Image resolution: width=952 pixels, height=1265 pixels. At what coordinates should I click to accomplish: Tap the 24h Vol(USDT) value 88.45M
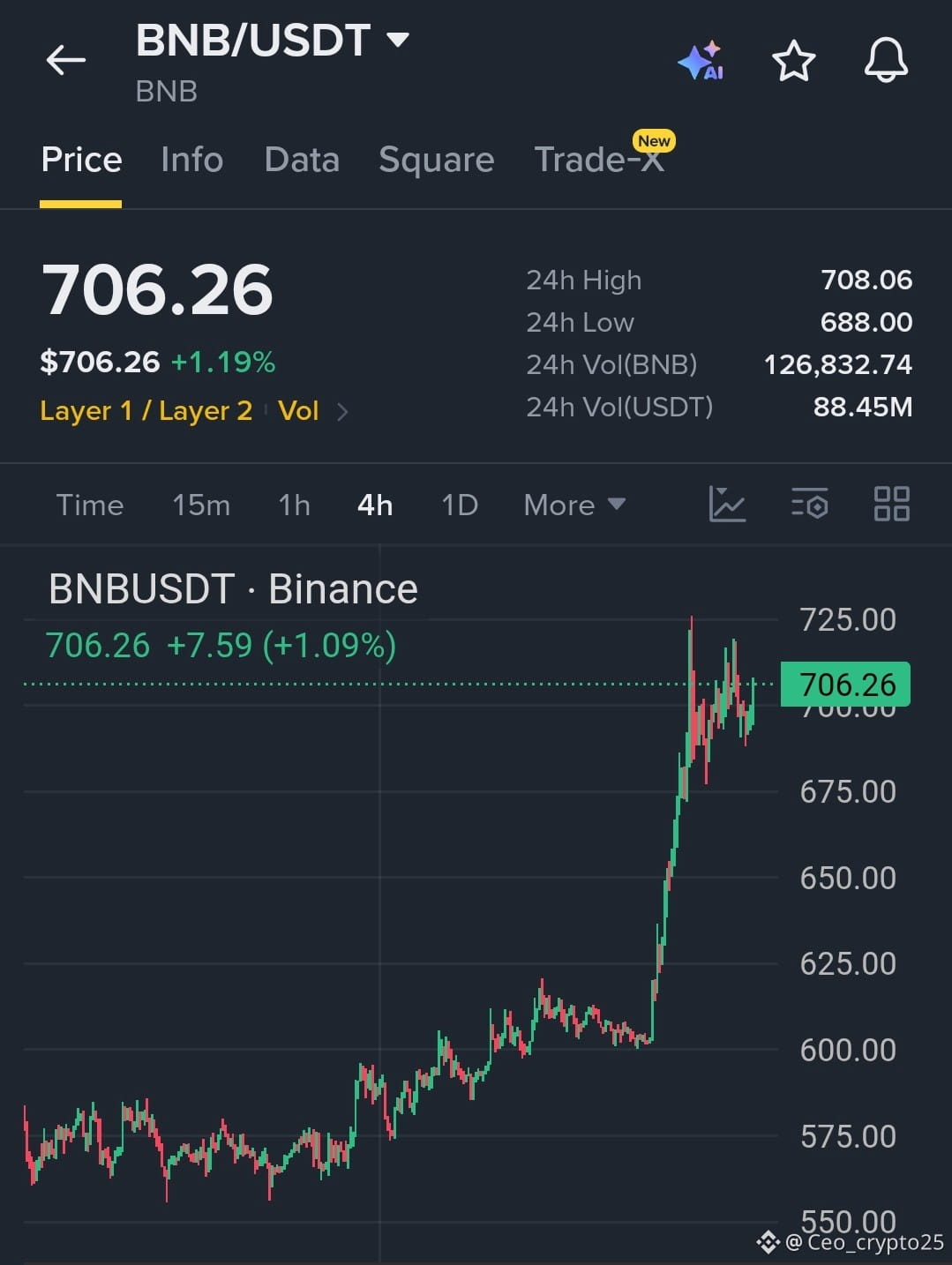pyautogui.click(x=863, y=408)
